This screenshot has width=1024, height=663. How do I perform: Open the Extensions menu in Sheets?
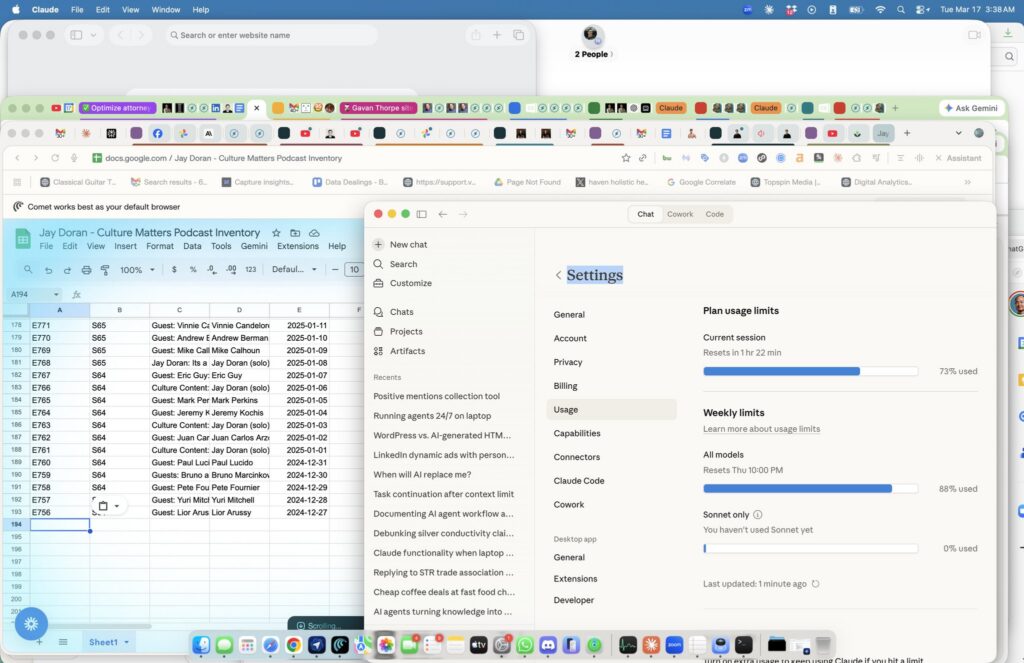pyautogui.click(x=297, y=246)
